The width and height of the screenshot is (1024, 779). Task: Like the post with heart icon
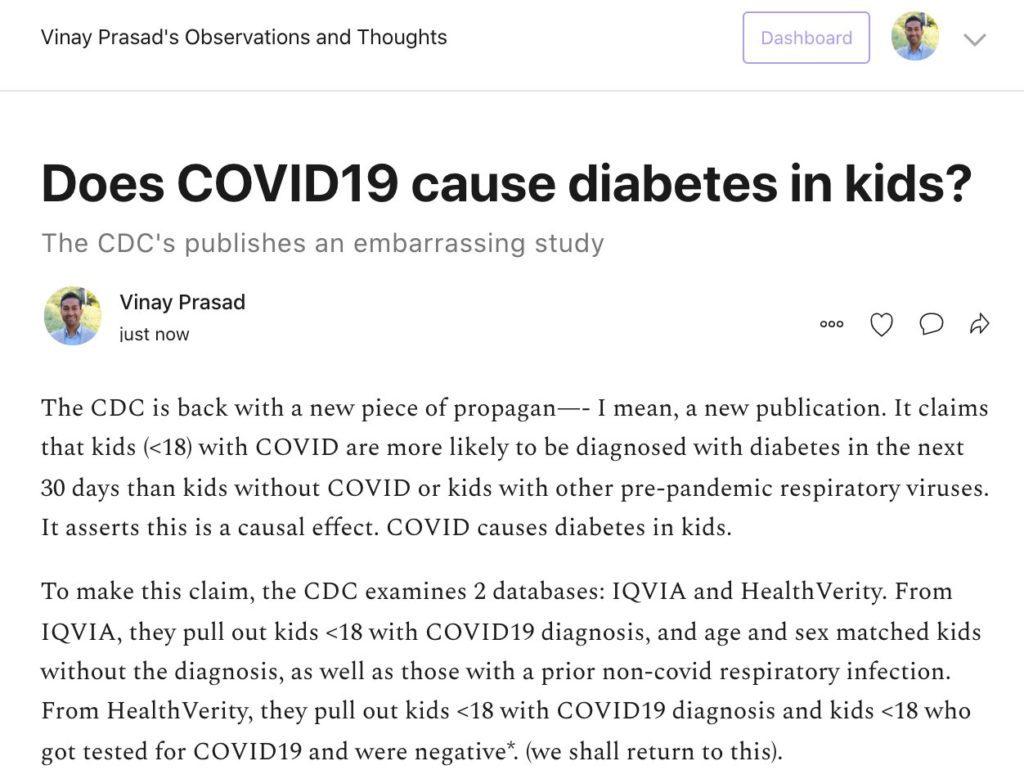click(881, 324)
